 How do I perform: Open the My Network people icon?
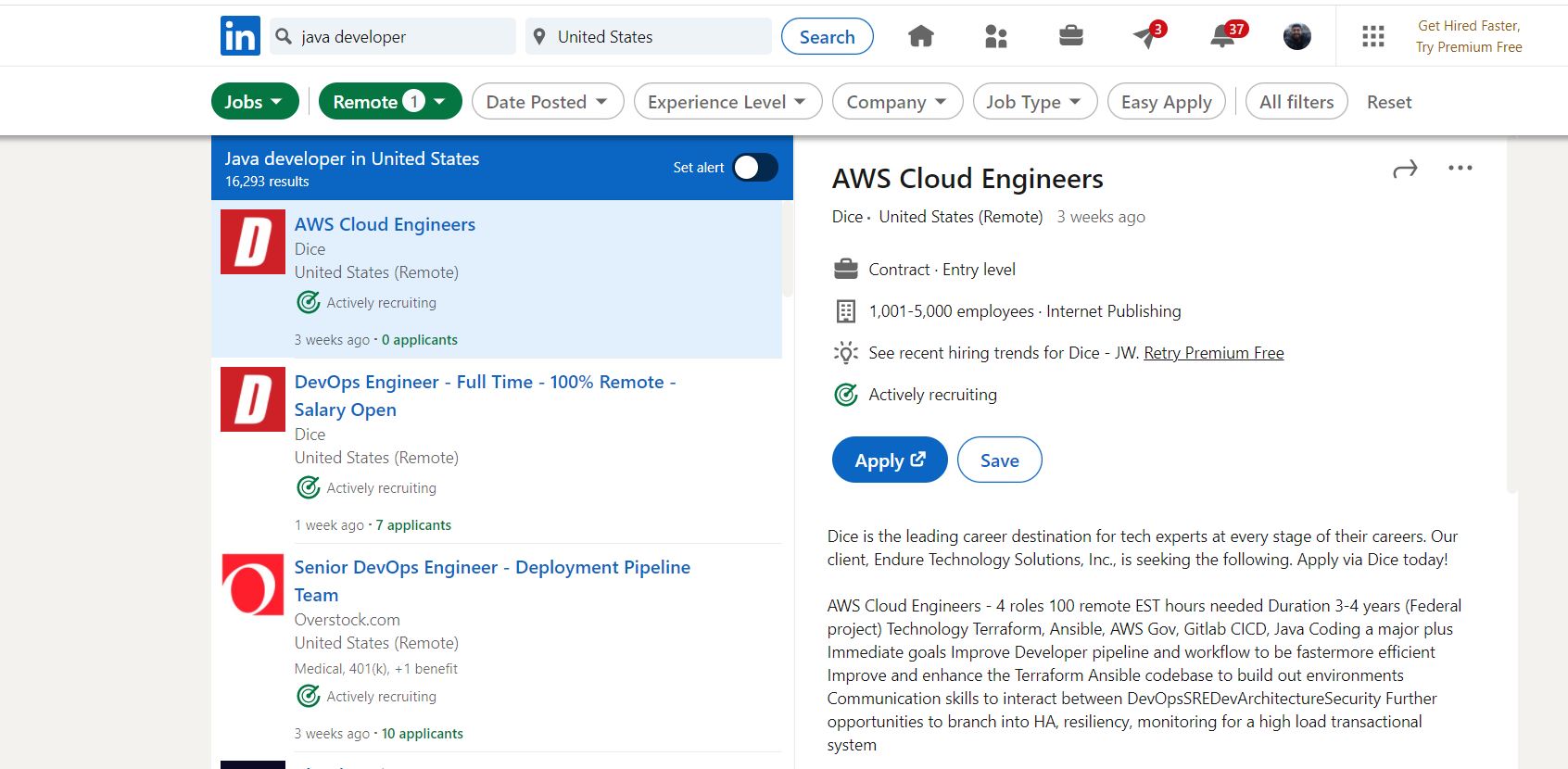tap(995, 36)
